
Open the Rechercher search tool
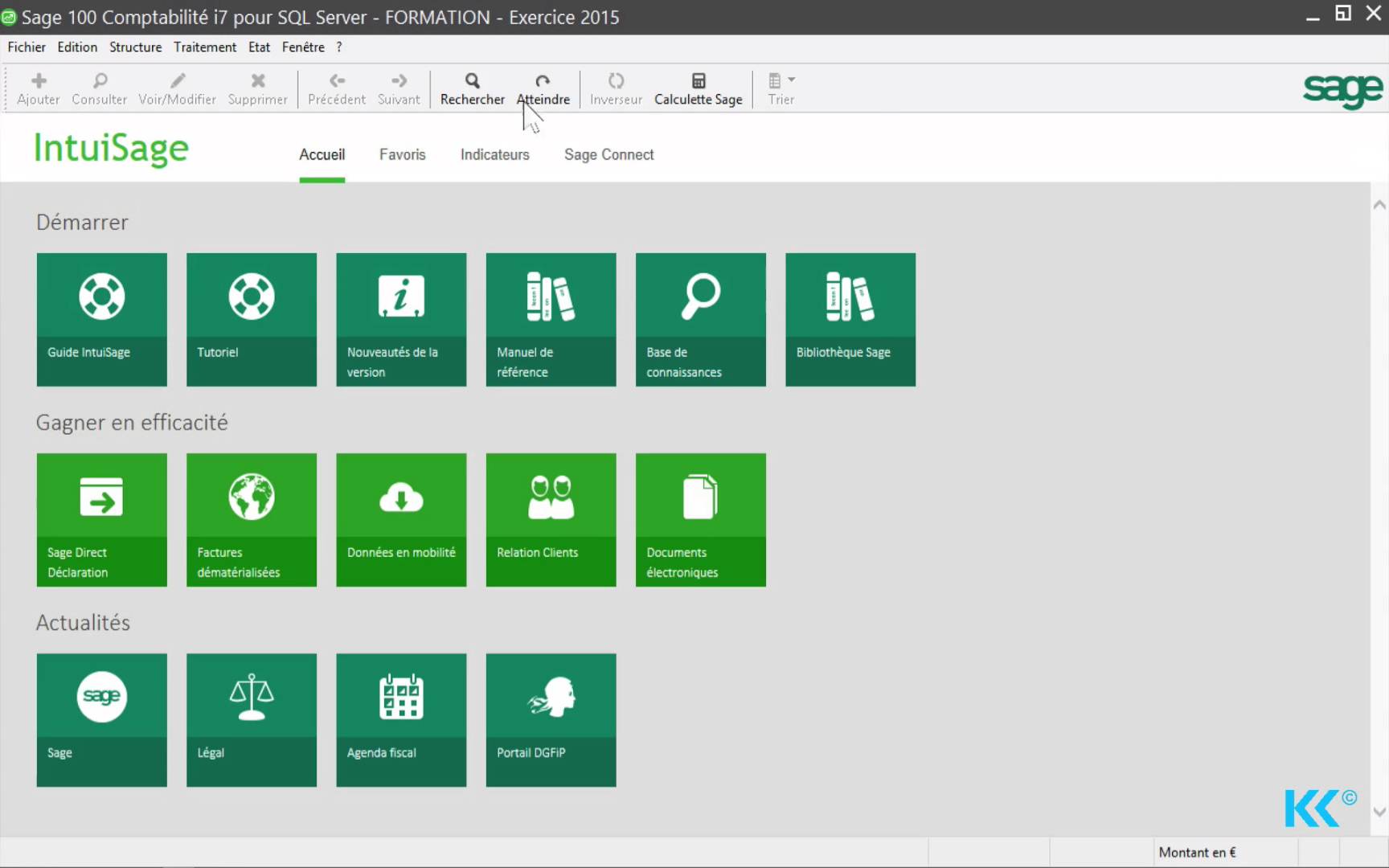pyautogui.click(x=473, y=88)
